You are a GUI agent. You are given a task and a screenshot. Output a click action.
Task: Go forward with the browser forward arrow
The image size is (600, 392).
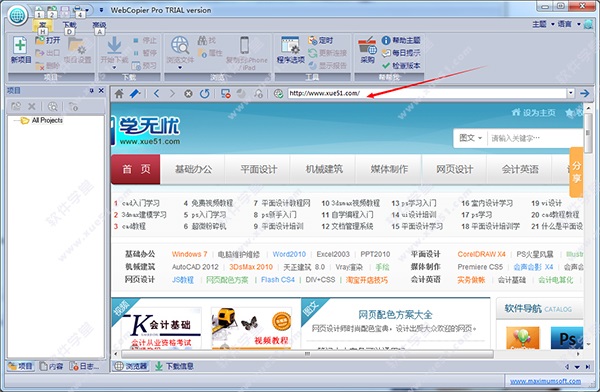[172, 93]
